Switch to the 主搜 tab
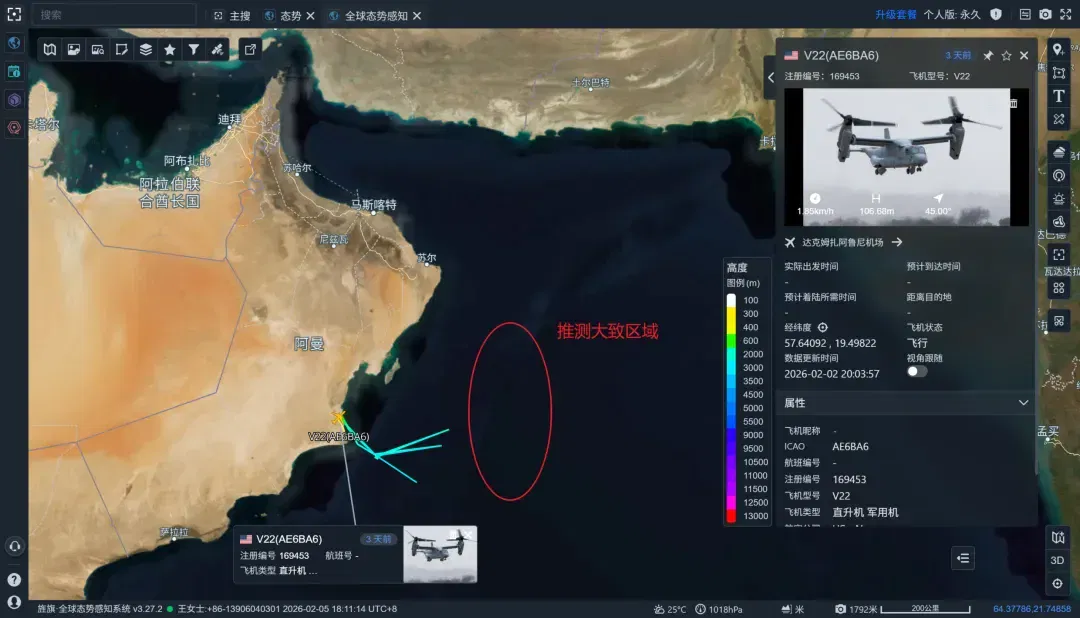 [232, 15]
